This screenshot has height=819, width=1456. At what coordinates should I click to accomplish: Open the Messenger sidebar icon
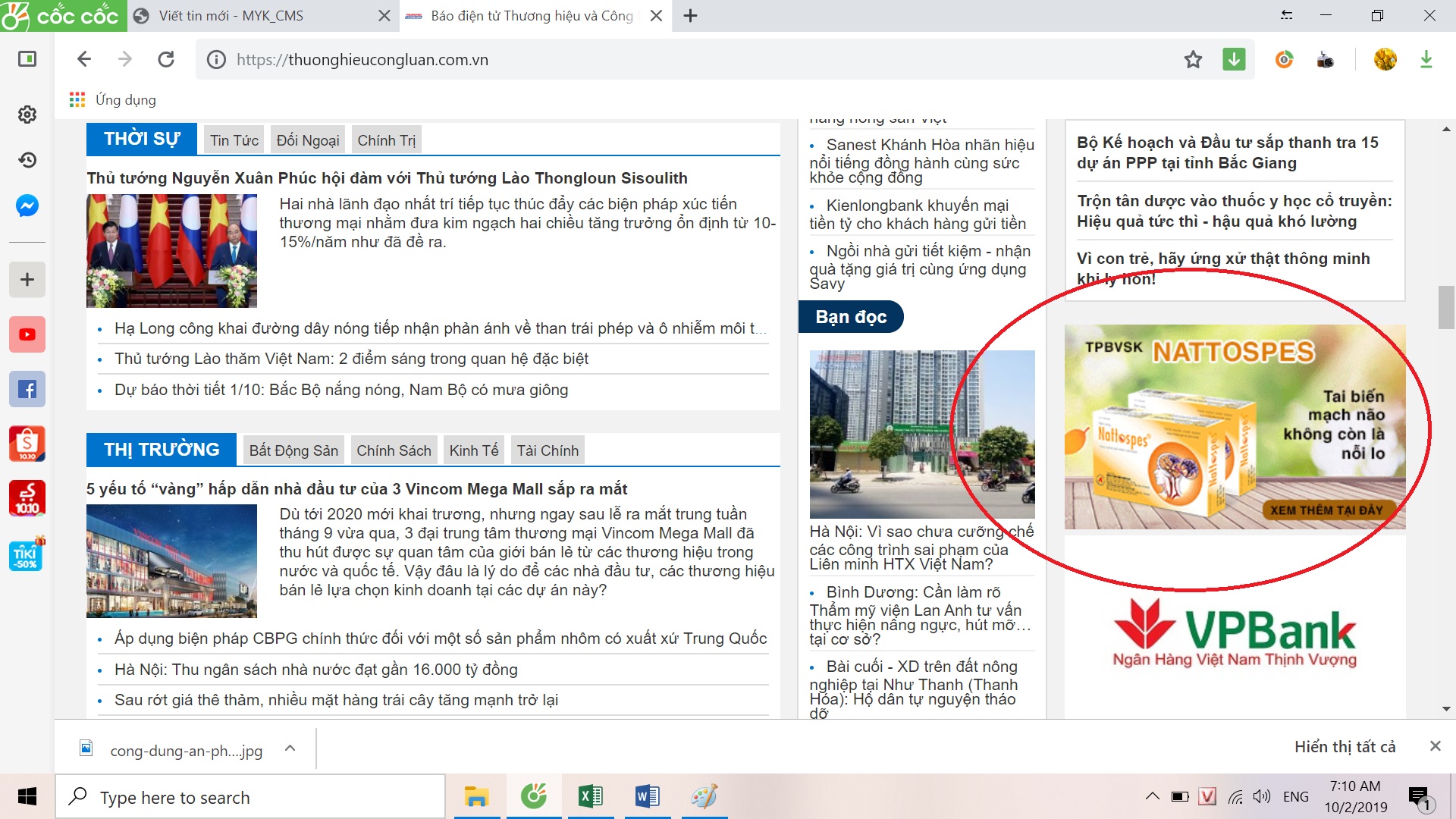click(27, 206)
